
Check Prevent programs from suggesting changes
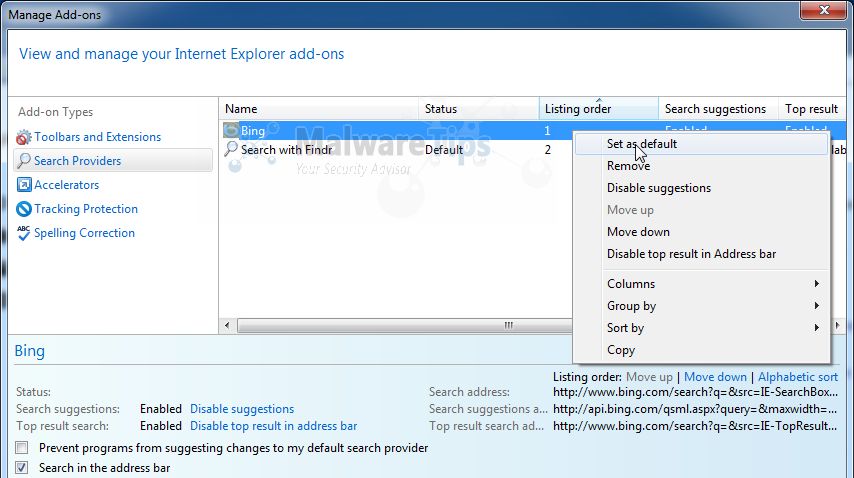pos(22,448)
